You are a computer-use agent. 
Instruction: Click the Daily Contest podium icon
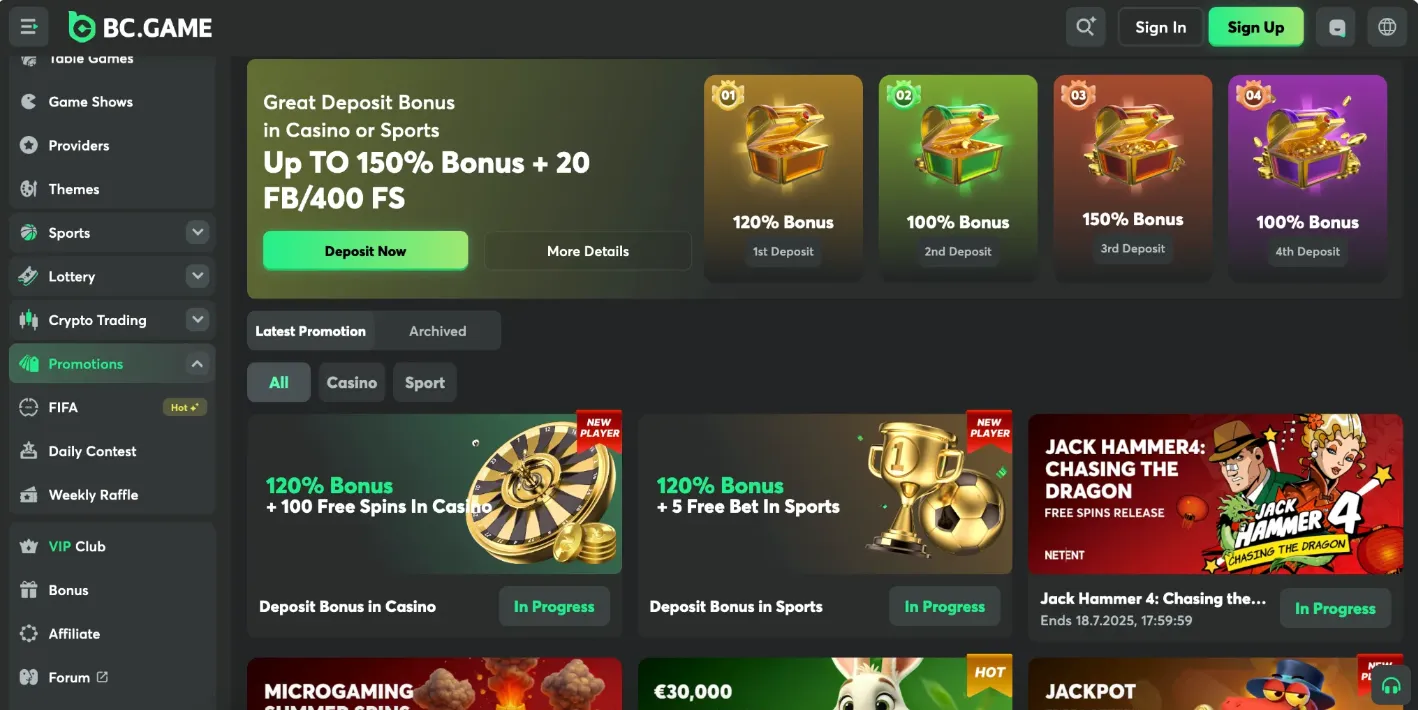29,451
